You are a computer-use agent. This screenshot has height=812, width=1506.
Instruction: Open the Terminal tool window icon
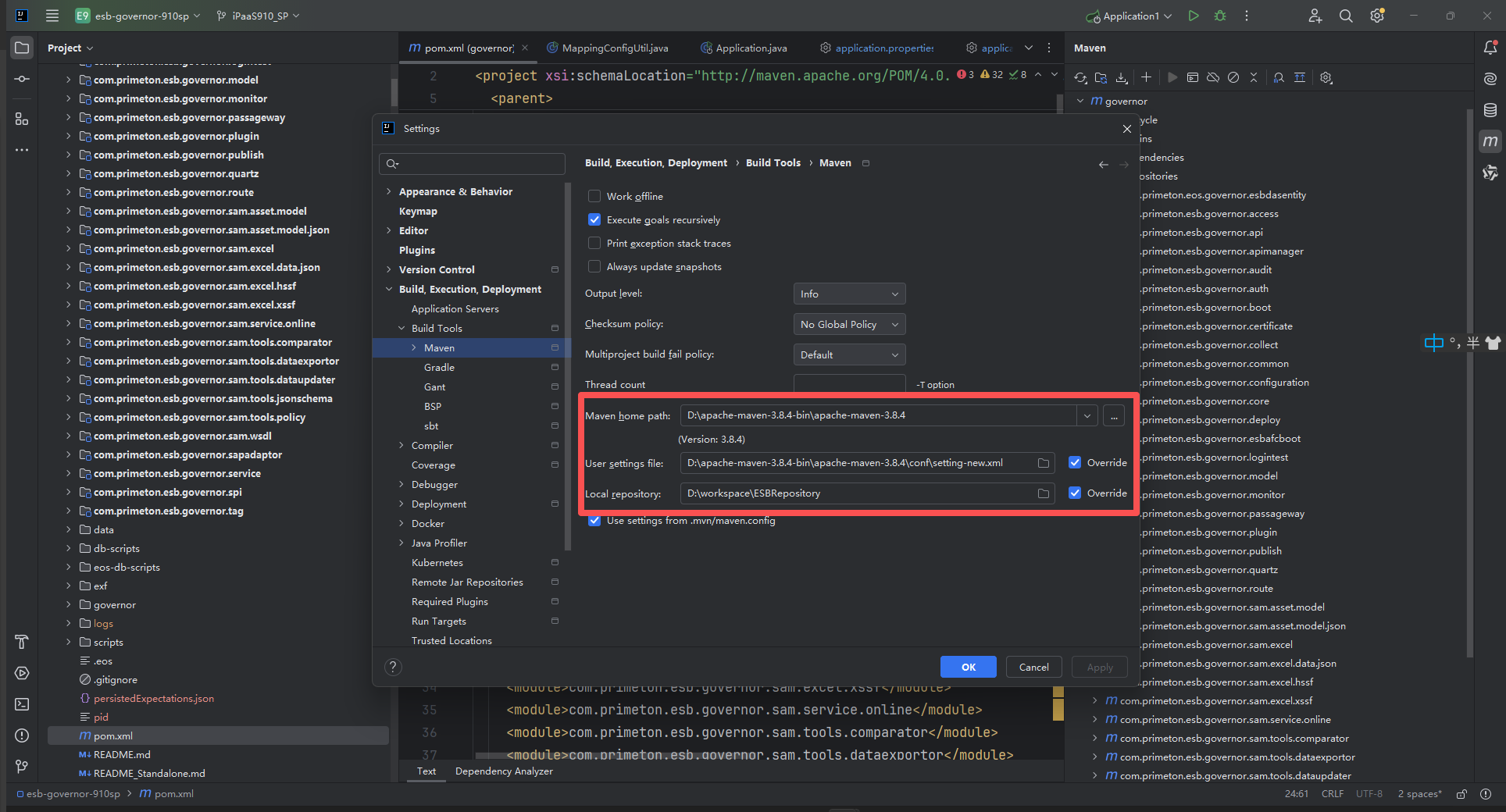tap(22, 704)
